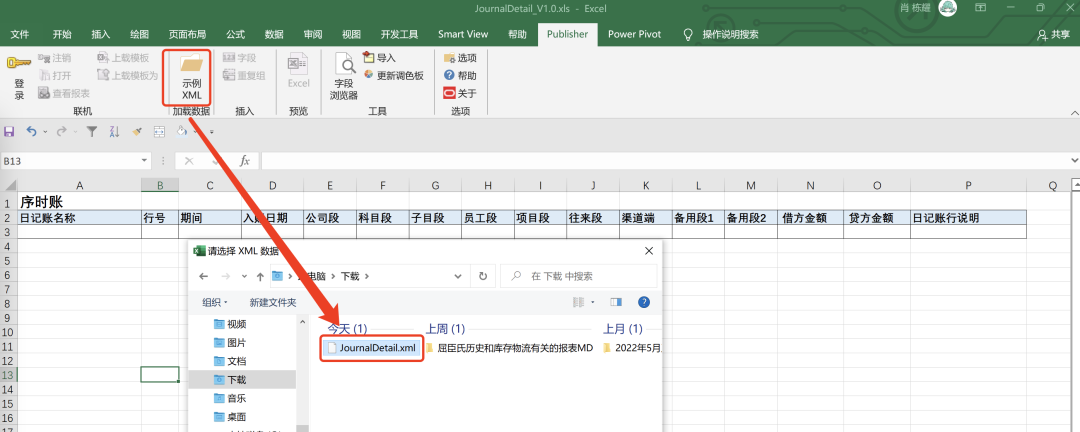Click the fx insert function button
This screenshot has height=432, width=1080.
point(244,161)
